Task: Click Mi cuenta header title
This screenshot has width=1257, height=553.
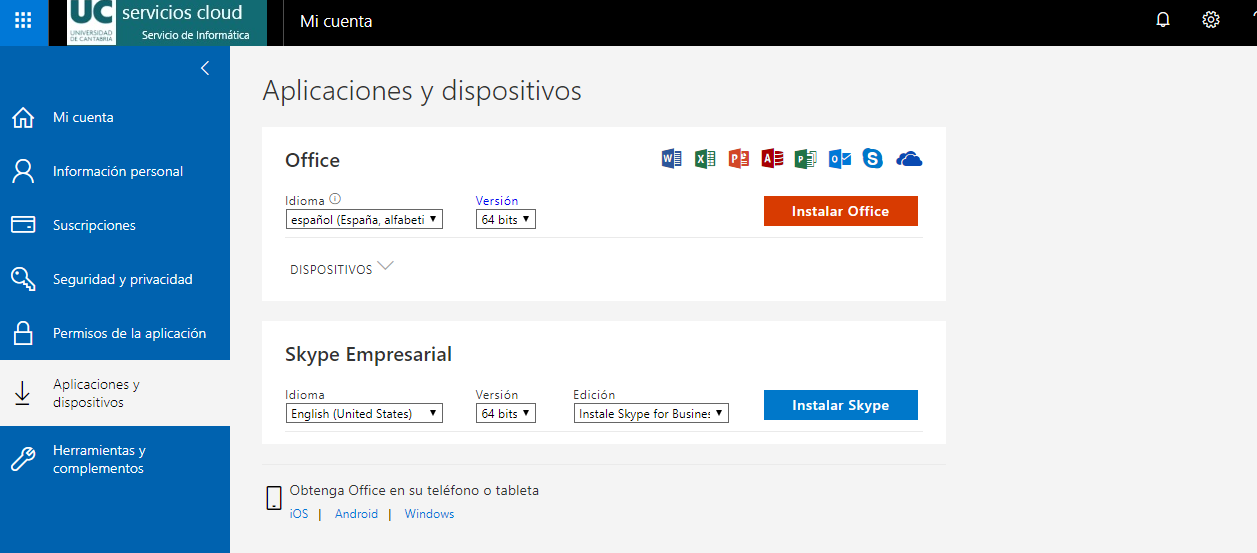Action: tap(336, 21)
